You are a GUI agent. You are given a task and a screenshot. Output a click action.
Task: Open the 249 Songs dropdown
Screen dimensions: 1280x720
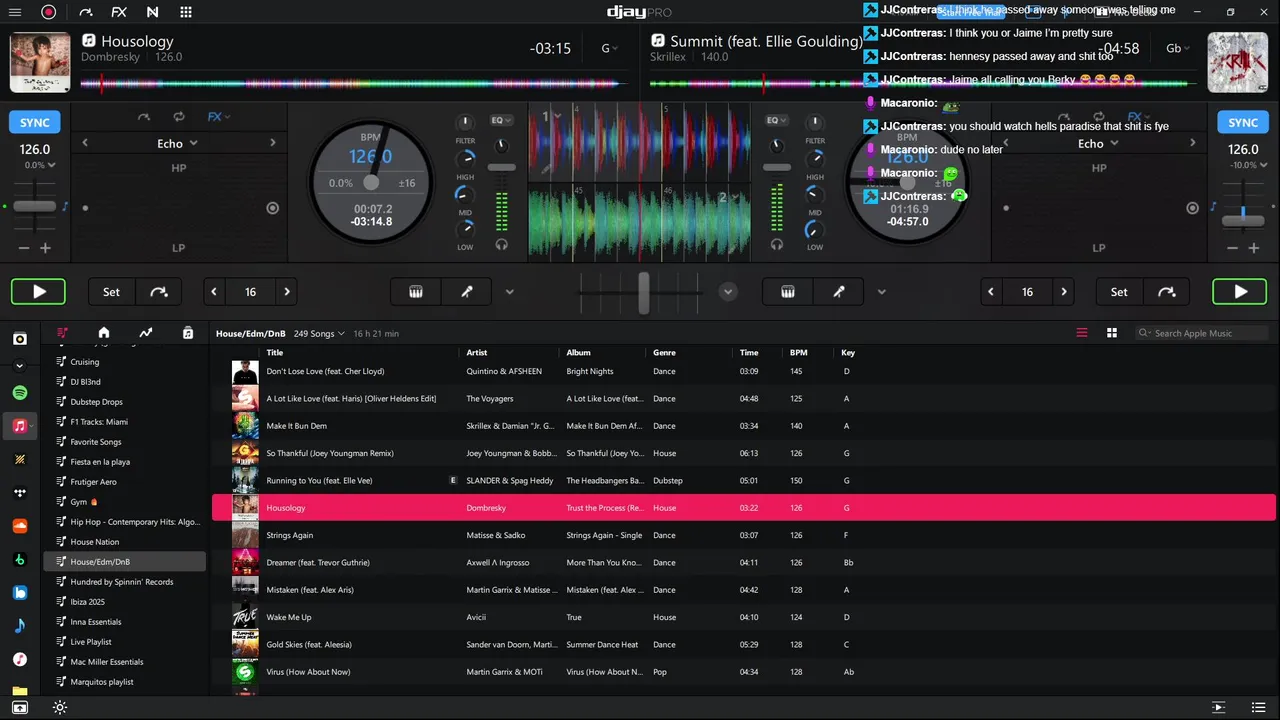319,333
